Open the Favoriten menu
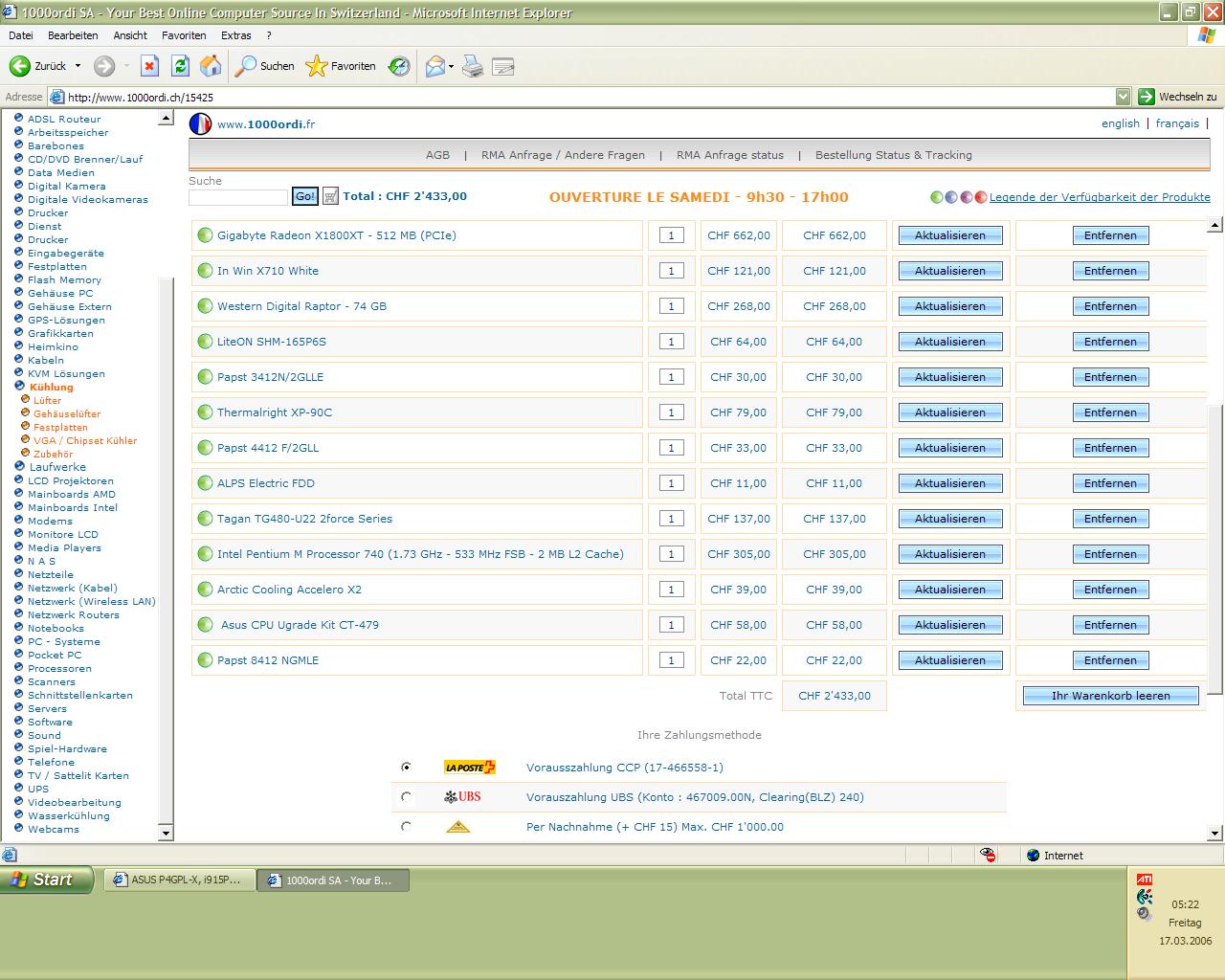 [184, 35]
